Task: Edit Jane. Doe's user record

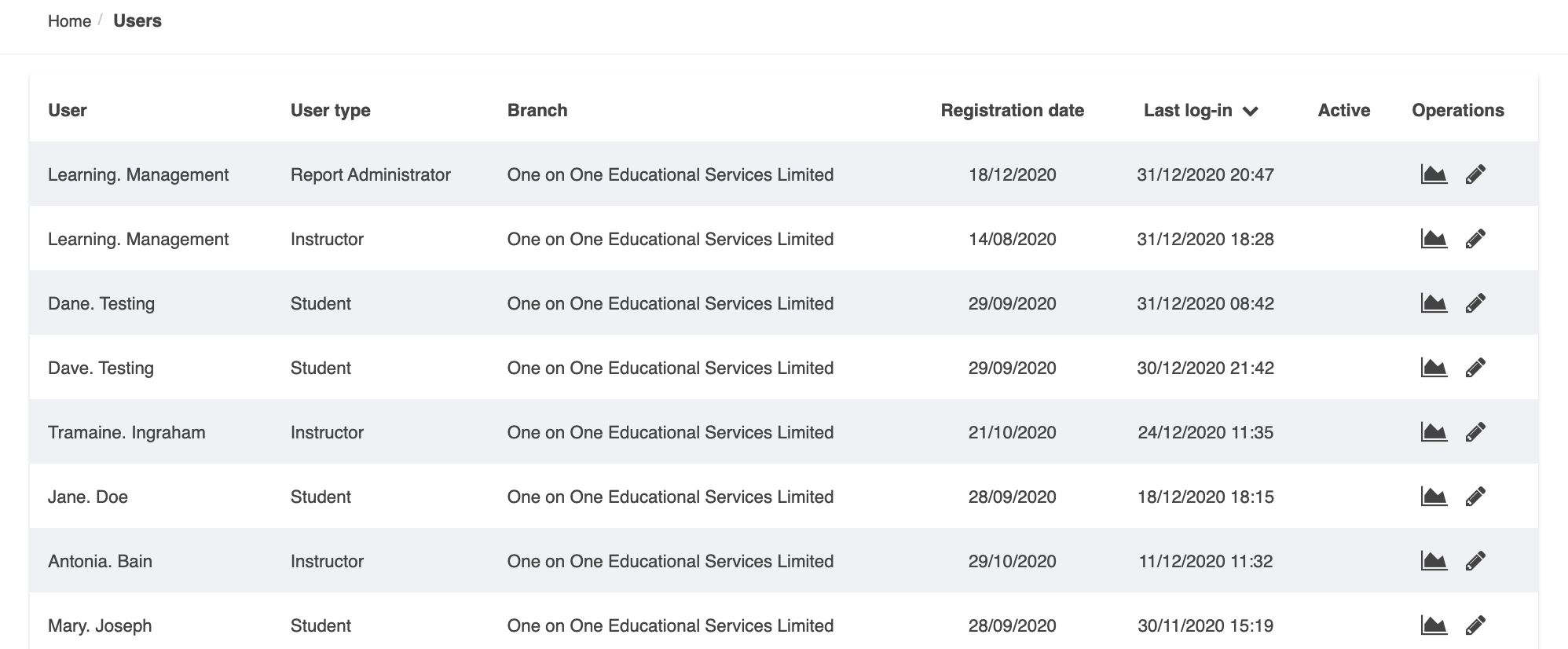Action: click(1475, 497)
